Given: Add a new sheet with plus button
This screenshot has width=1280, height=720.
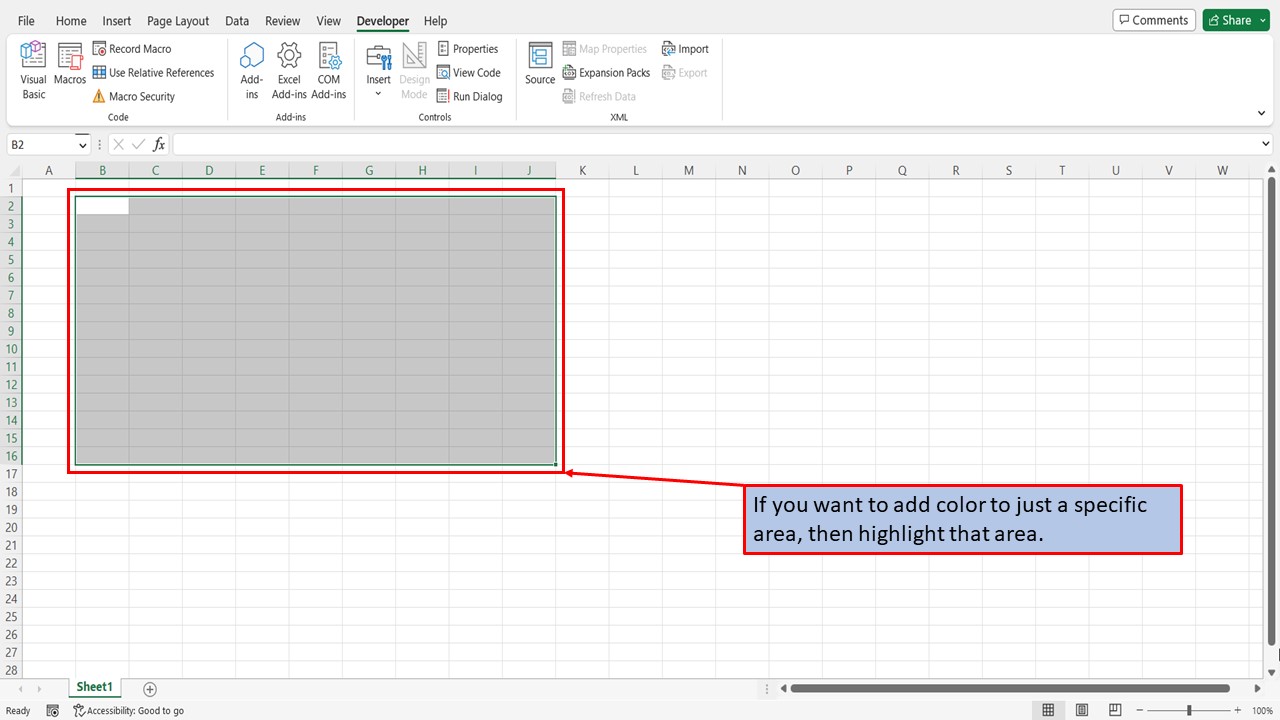Looking at the screenshot, I should tap(150, 689).
